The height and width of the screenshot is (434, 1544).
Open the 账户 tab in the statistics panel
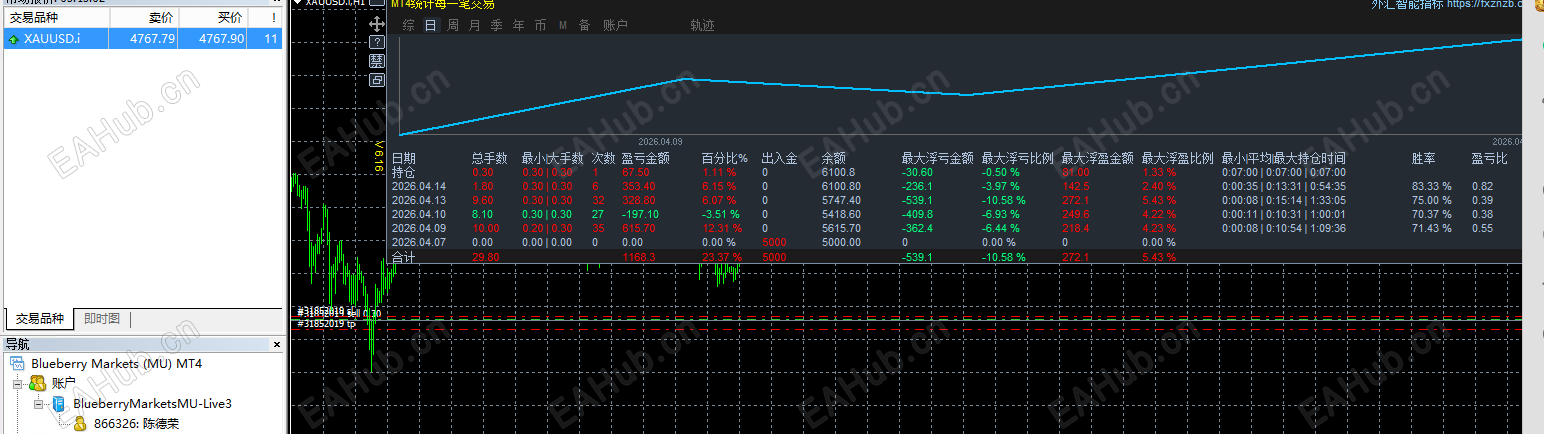615,25
